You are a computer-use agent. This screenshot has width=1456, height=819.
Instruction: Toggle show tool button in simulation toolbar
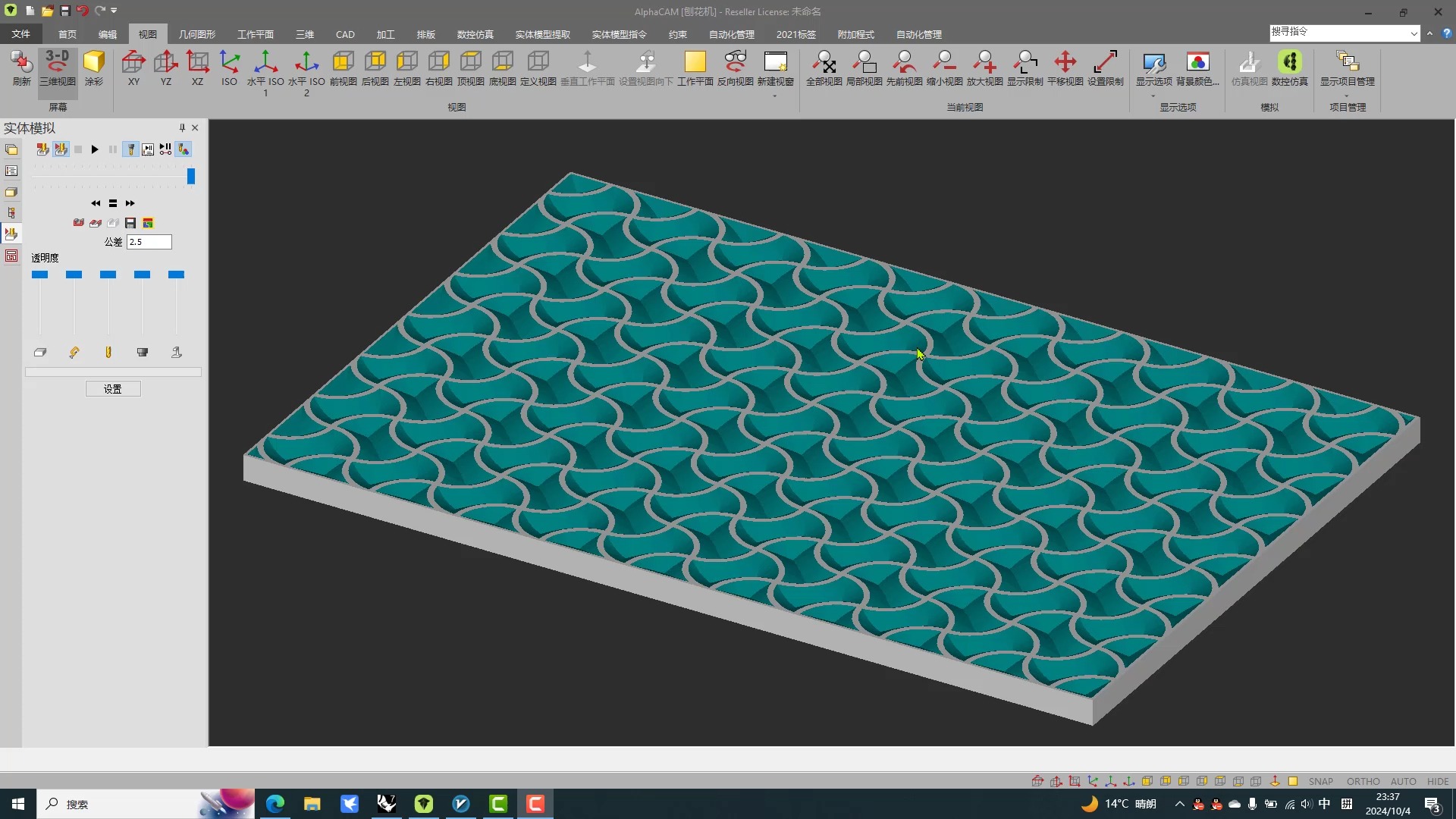pos(131,149)
